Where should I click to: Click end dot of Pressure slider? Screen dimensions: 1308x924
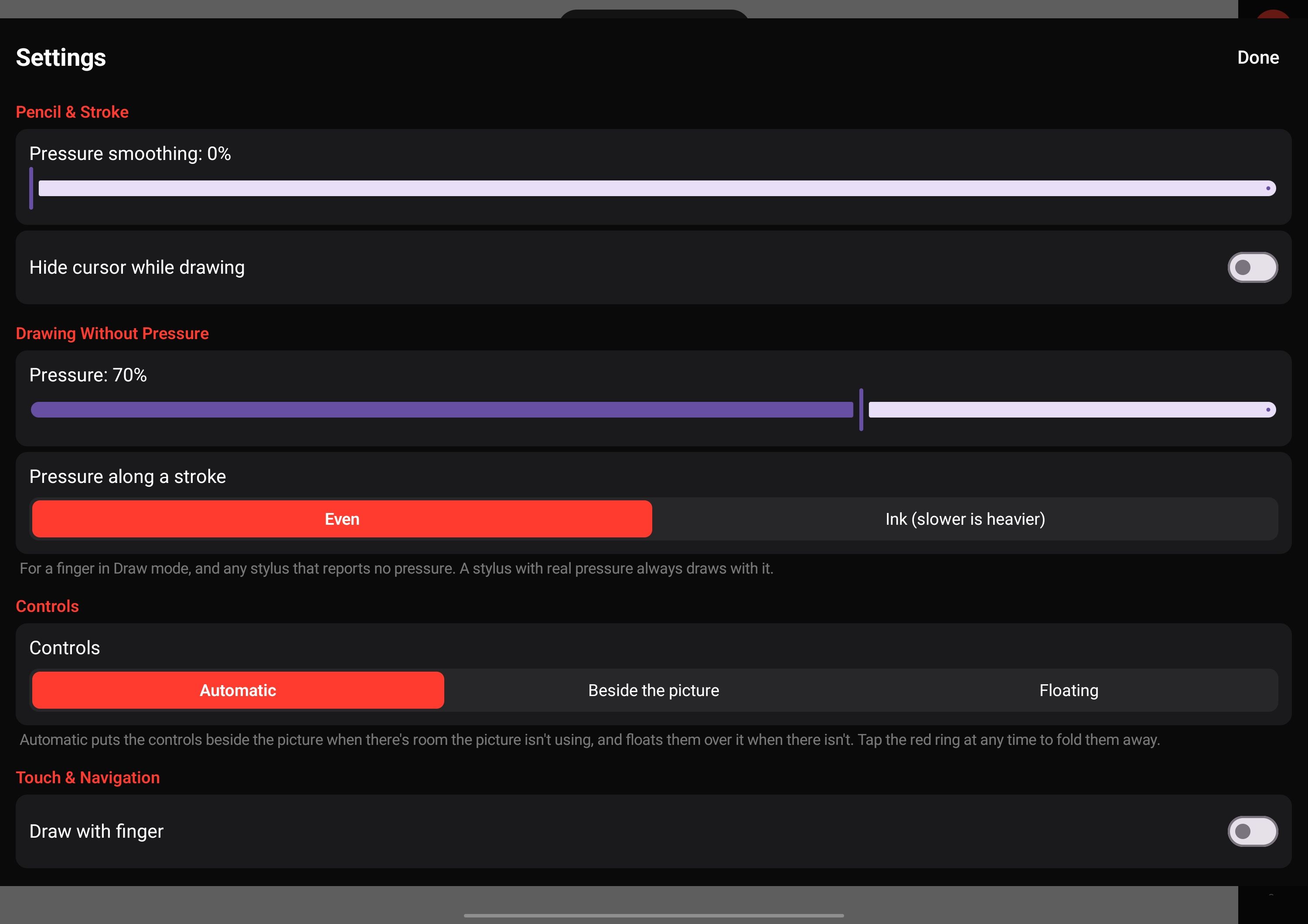(x=1268, y=409)
